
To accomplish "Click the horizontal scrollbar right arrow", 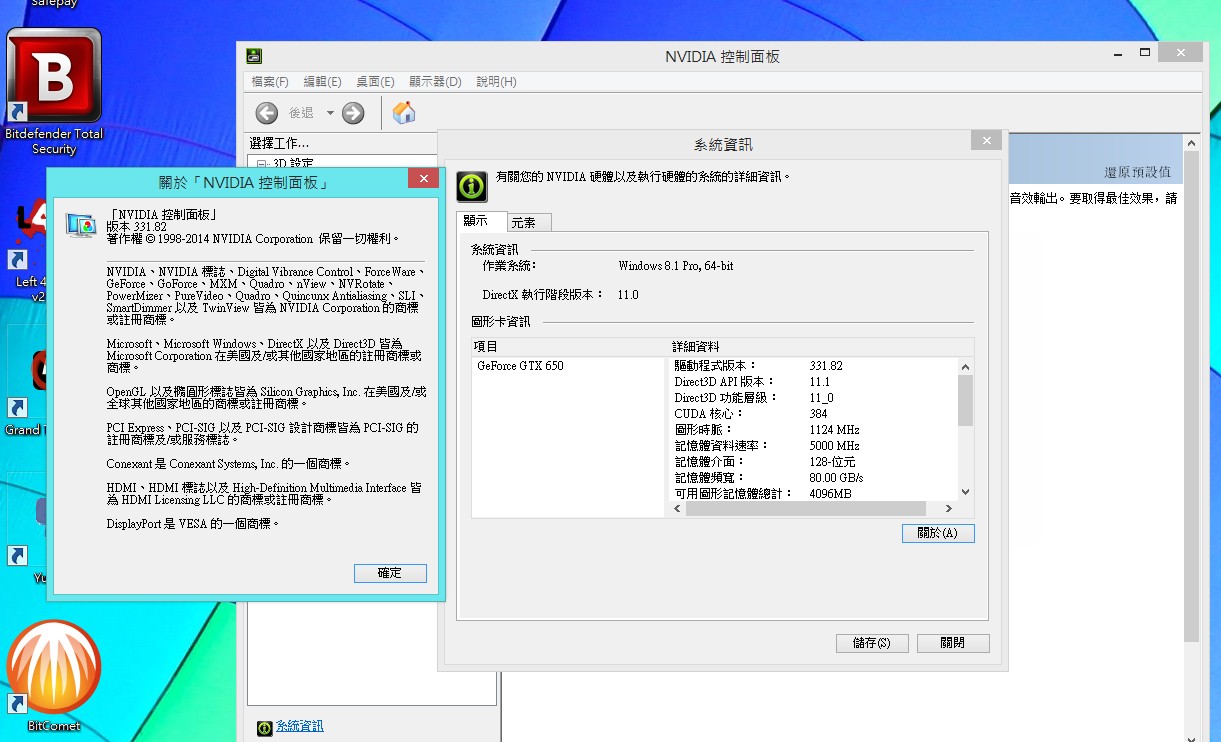I will click(948, 509).
